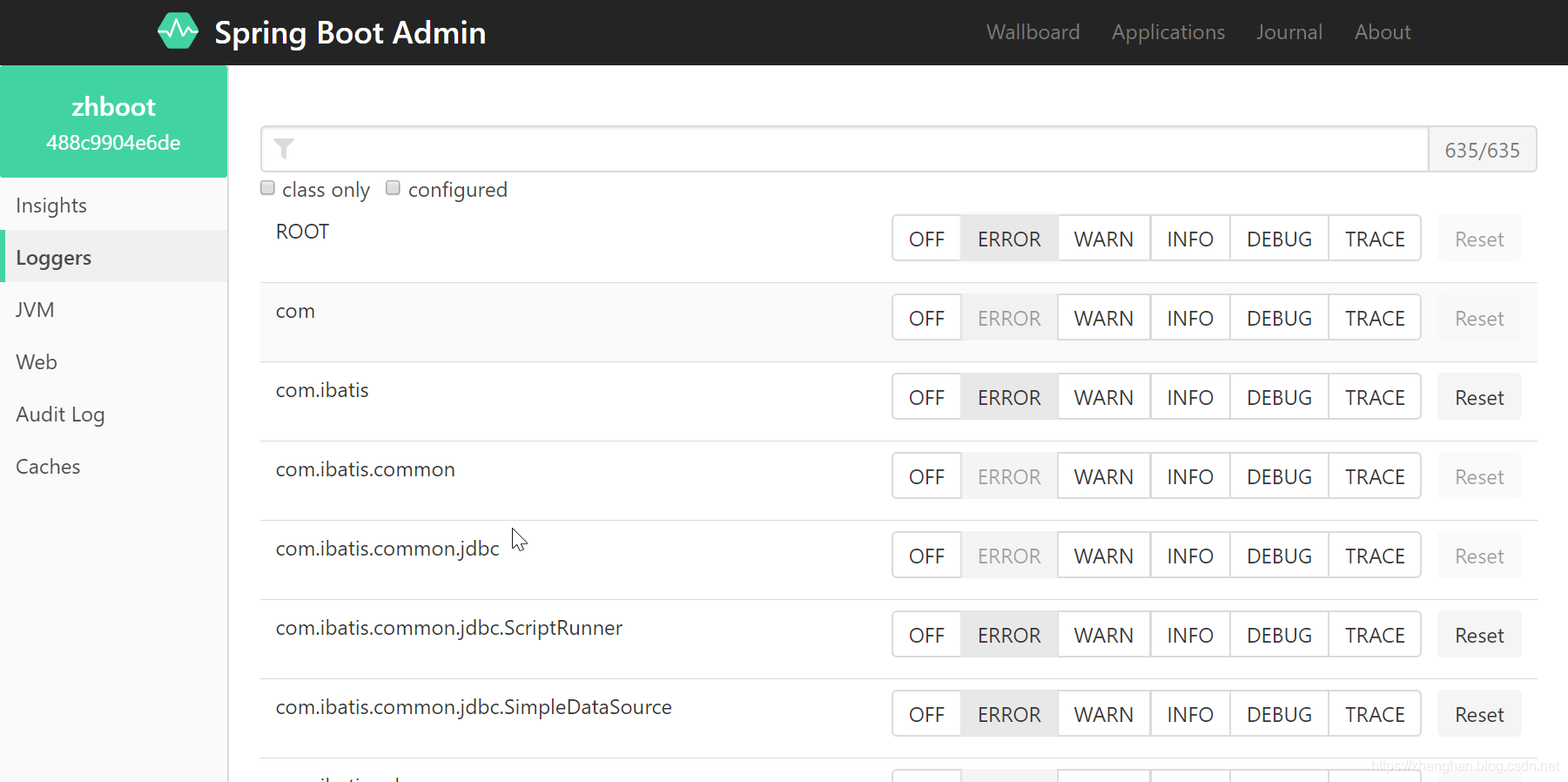Set com.ibatis.common.jdbc logger to TRACE
This screenshot has height=782, width=1568.
point(1375,556)
